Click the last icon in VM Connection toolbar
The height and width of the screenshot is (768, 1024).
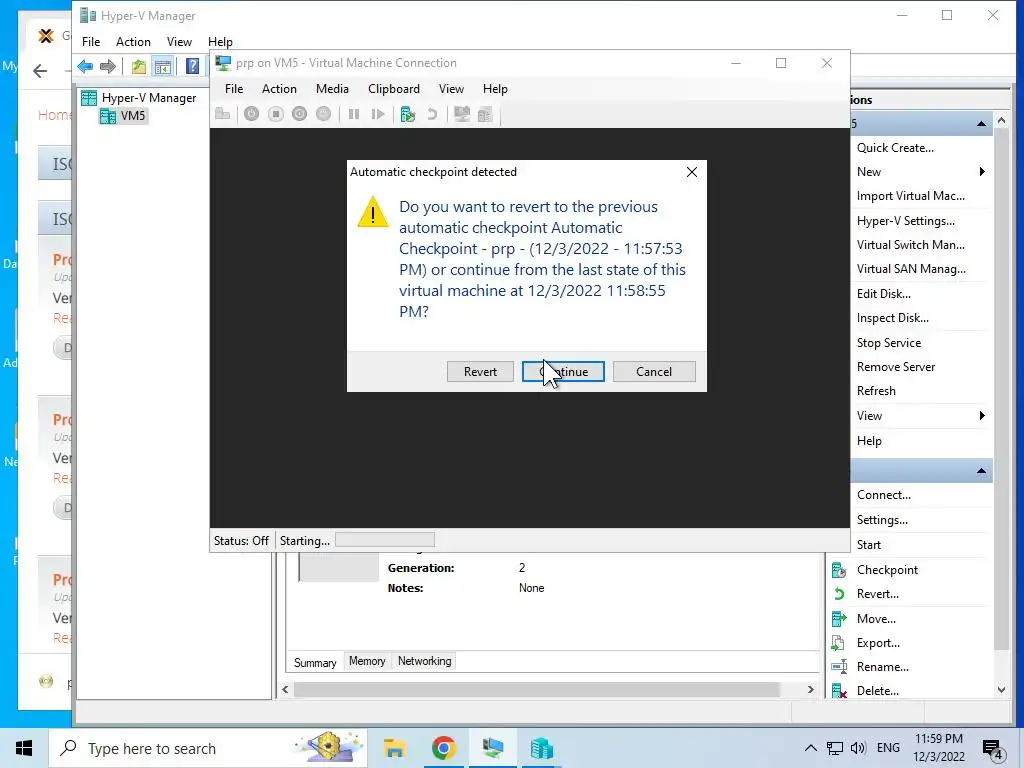pyautogui.click(x=485, y=114)
